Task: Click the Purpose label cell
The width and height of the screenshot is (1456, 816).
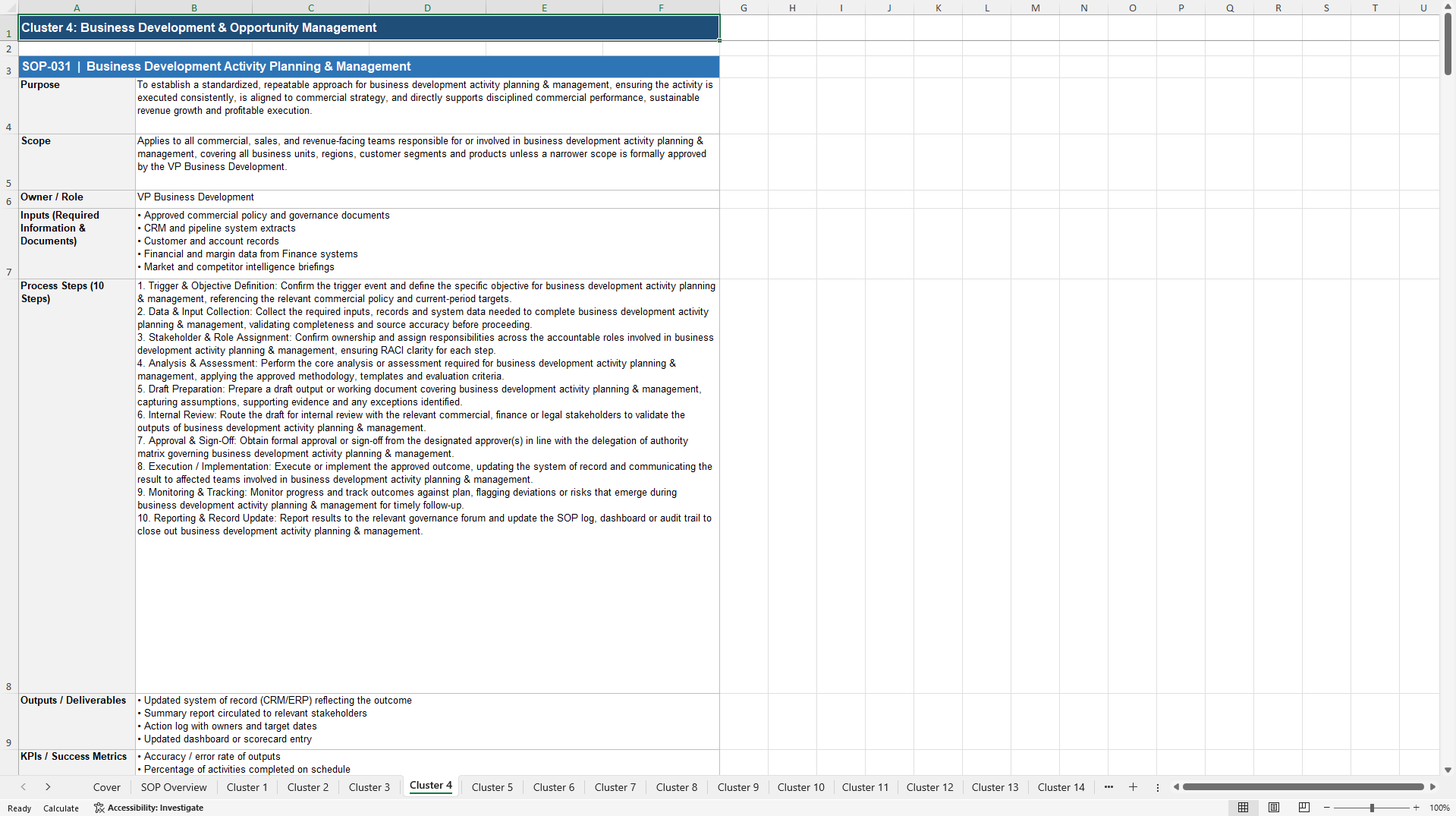Action: pos(77,106)
